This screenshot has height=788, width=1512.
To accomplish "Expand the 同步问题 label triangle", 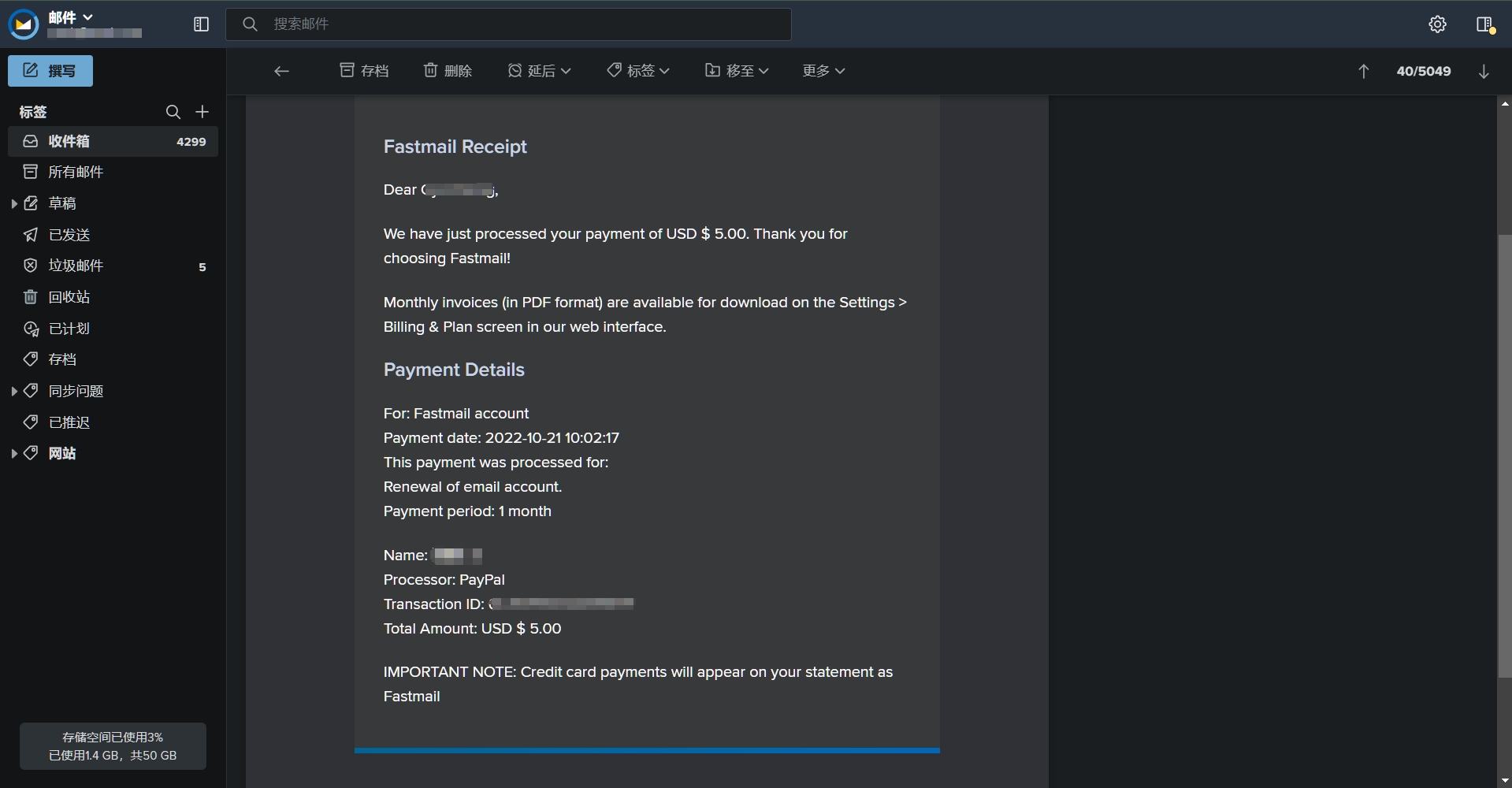I will [x=14, y=391].
